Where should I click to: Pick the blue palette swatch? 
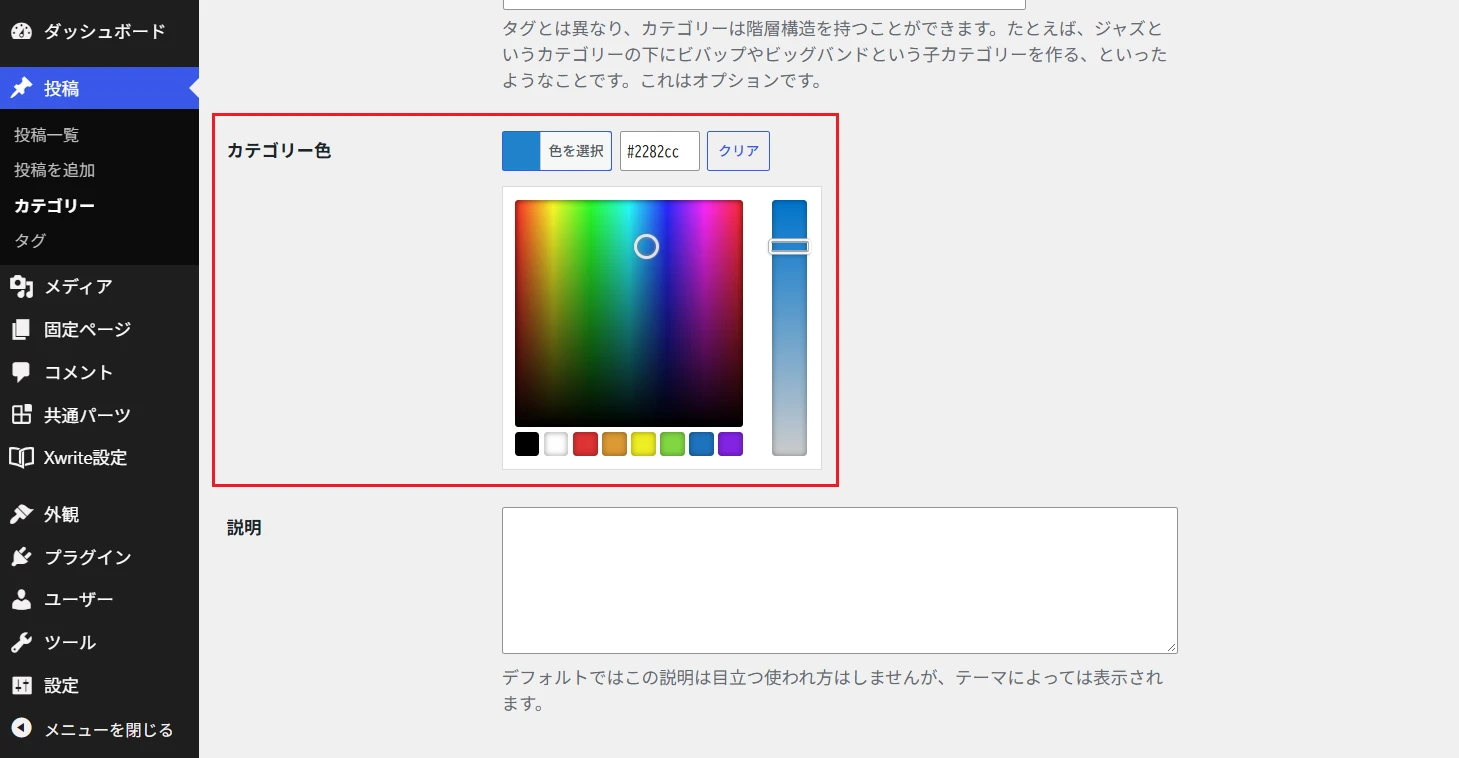coord(702,444)
